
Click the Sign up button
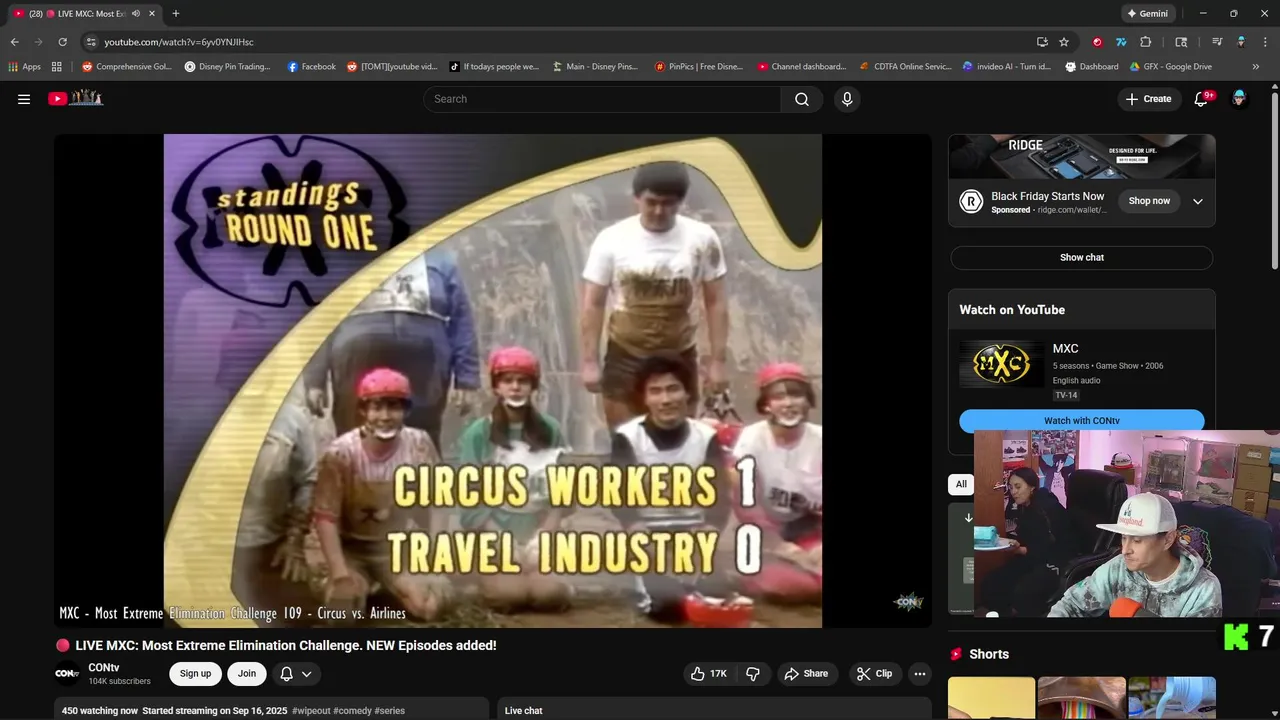pyautogui.click(x=195, y=674)
